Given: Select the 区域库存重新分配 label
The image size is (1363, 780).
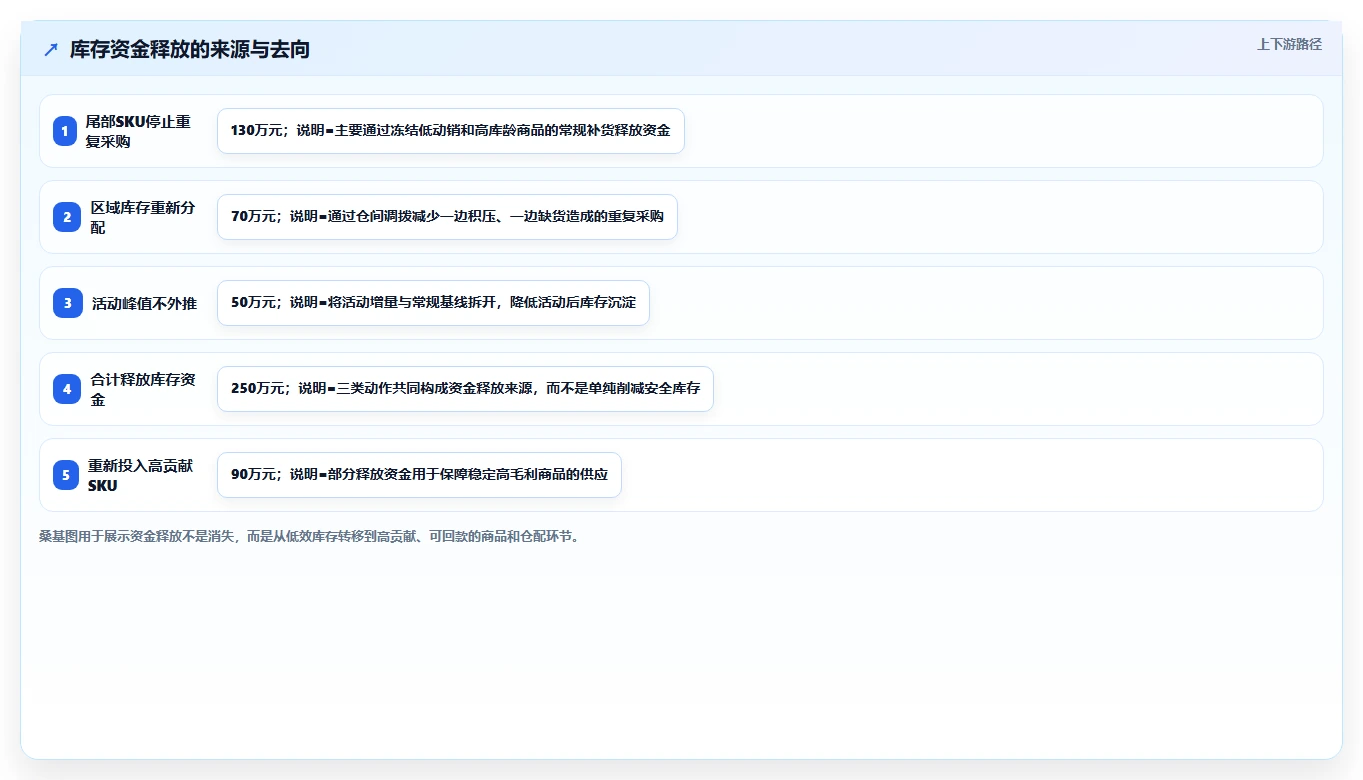Looking at the screenshot, I should point(143,217).
